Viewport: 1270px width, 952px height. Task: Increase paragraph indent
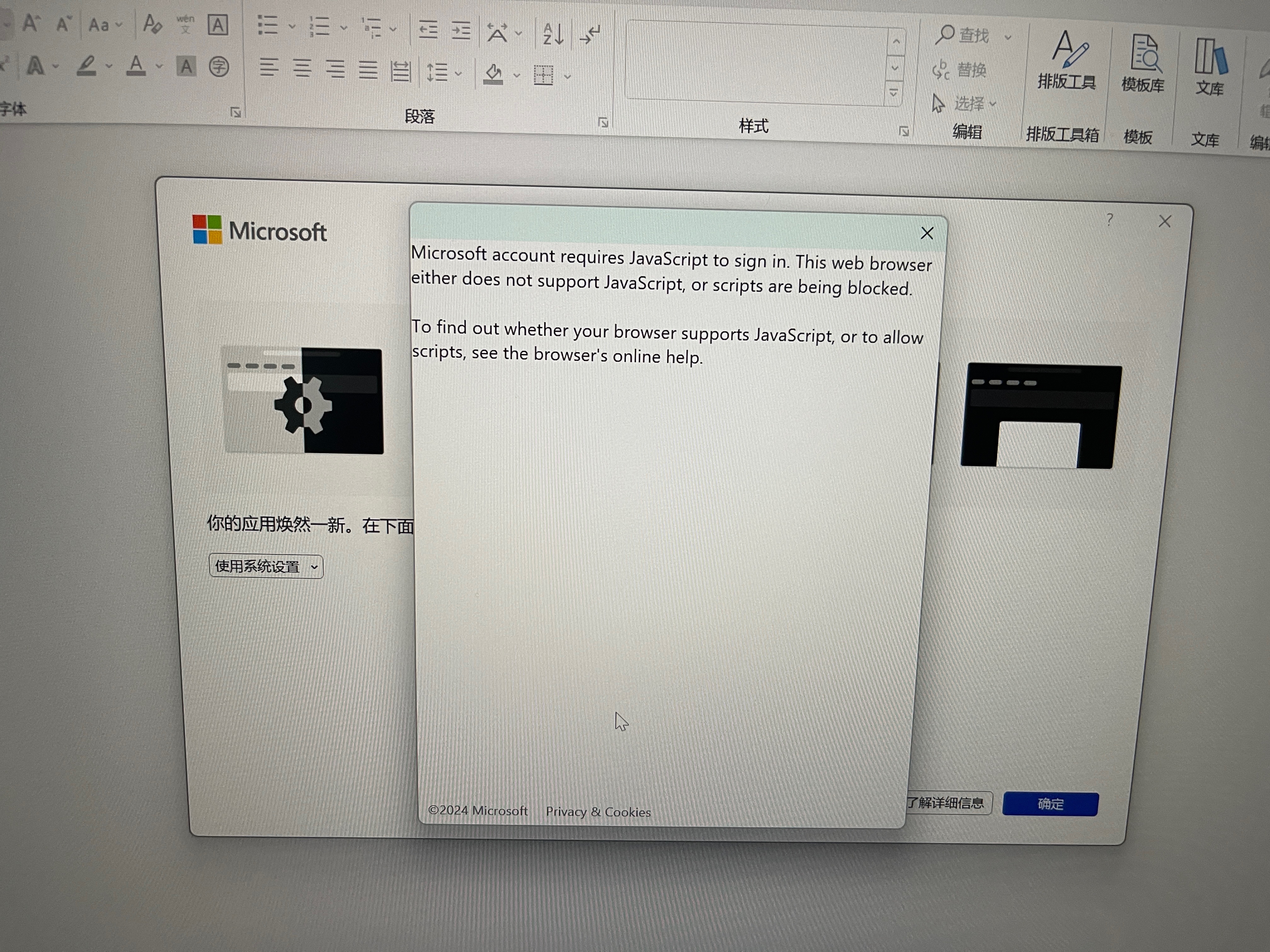[x=461, y=31]
